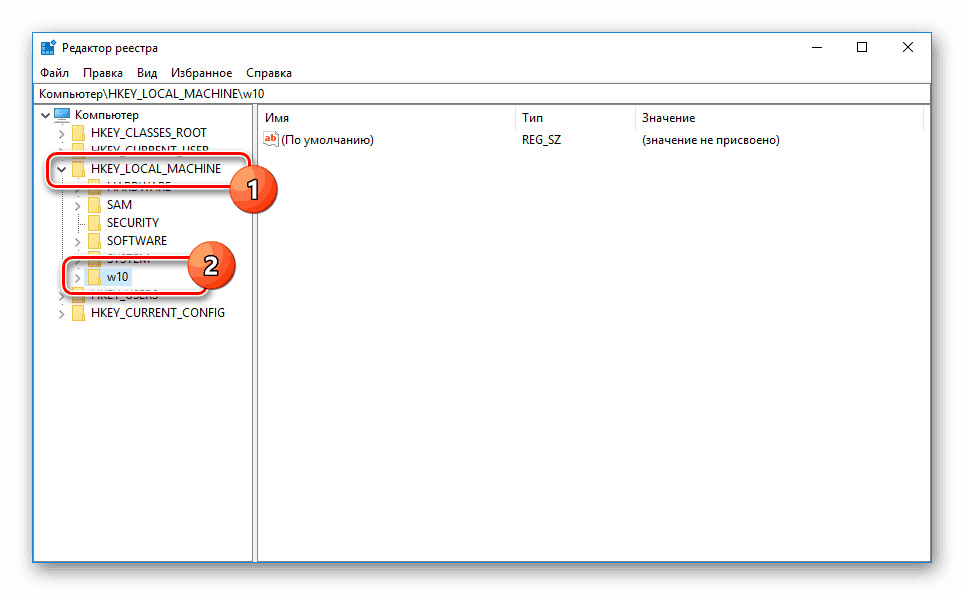
Task: Select the w10 key label
Action: (x=117, y=277)
